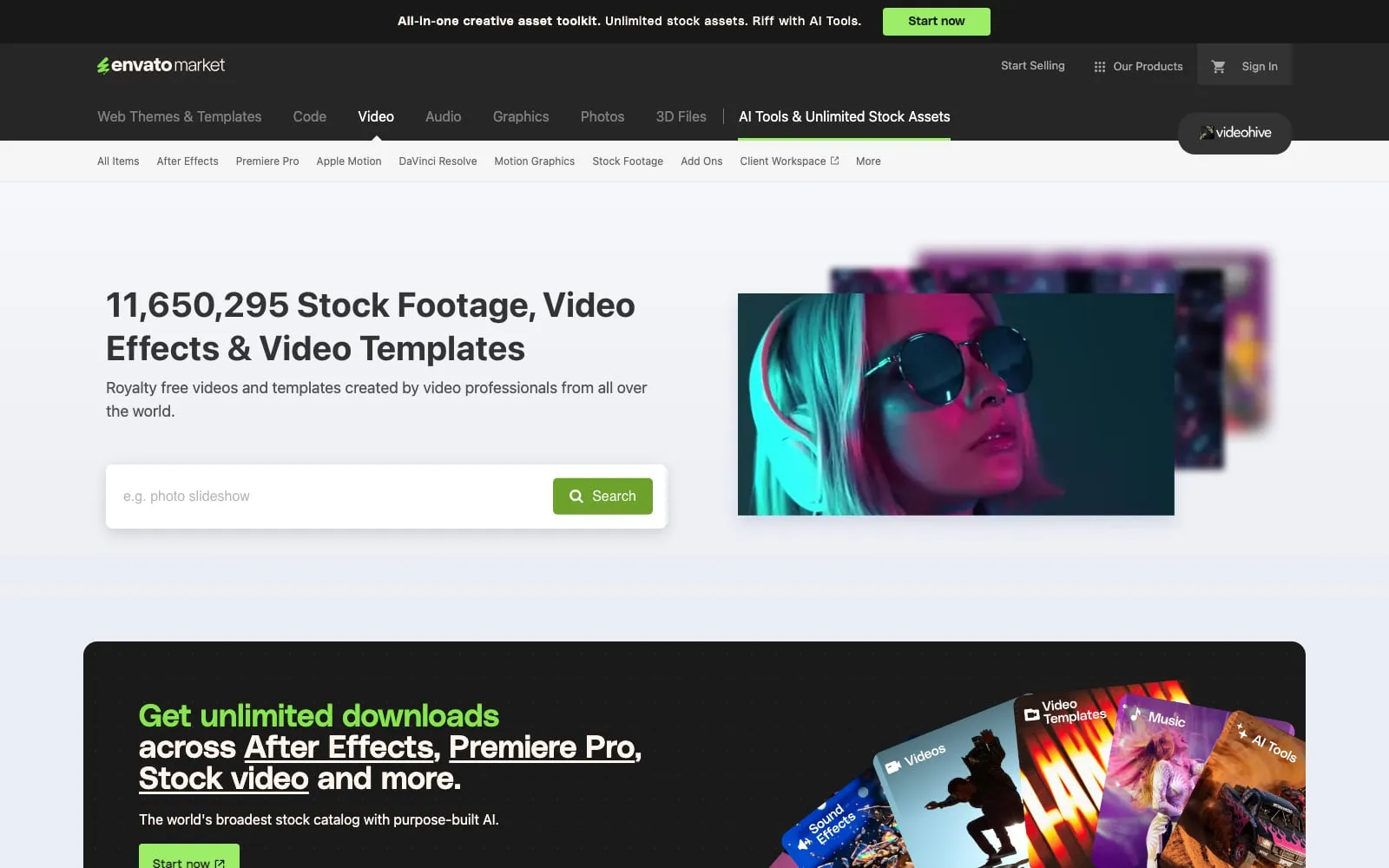Click the Stock video link in the promo headline

tap(224, 779)
